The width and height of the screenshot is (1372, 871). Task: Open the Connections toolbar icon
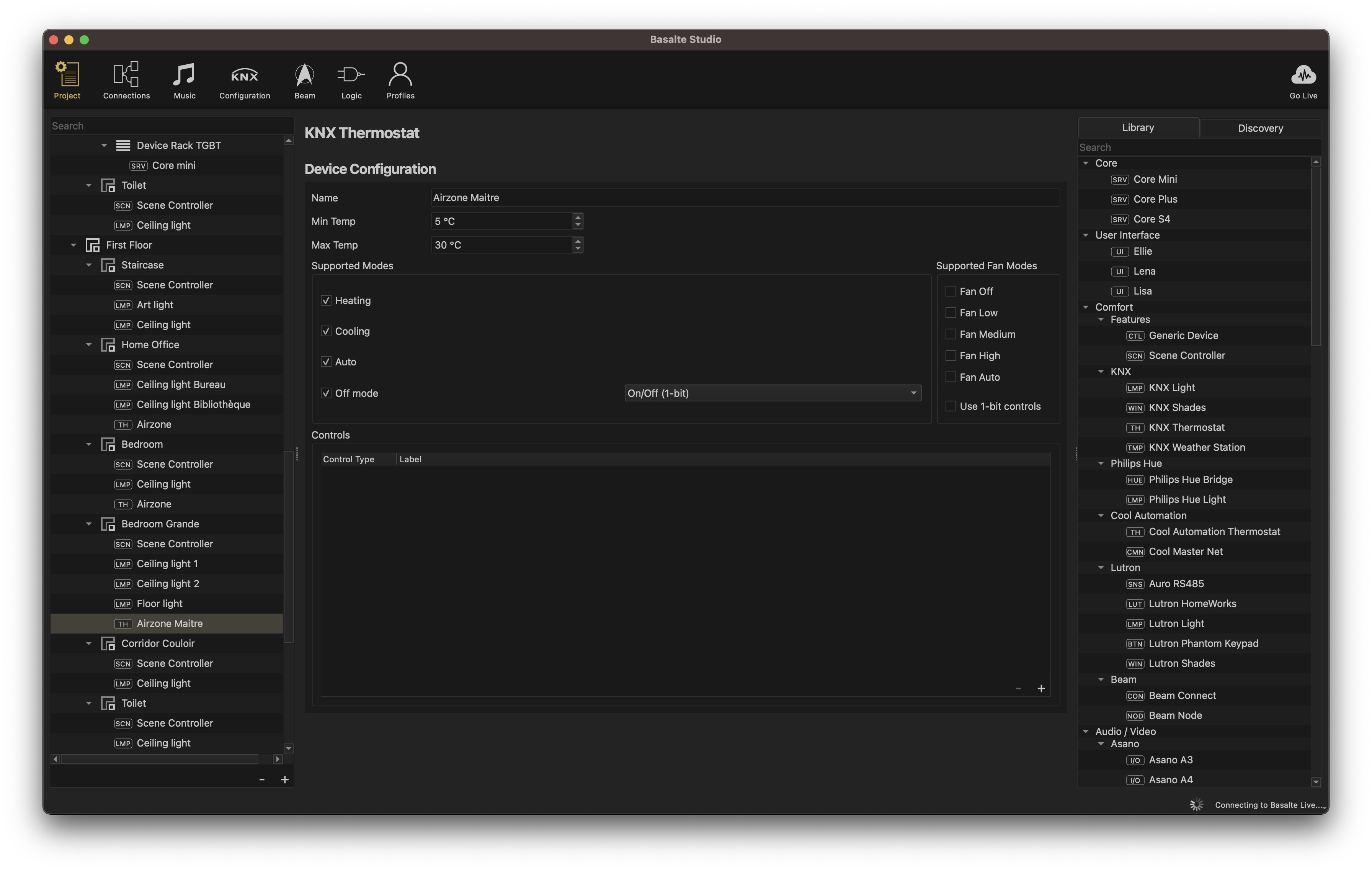[x=126, y=80]
